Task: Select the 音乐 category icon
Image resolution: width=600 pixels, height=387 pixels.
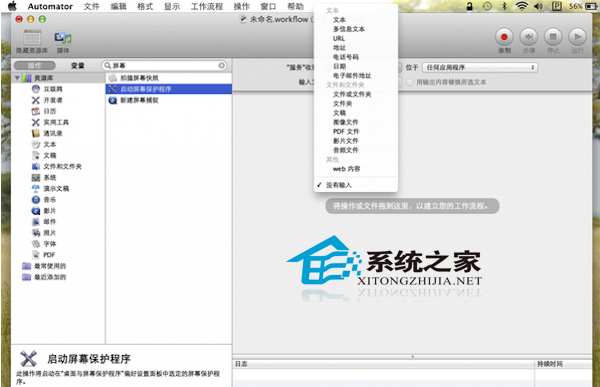Action: point(36,199)
